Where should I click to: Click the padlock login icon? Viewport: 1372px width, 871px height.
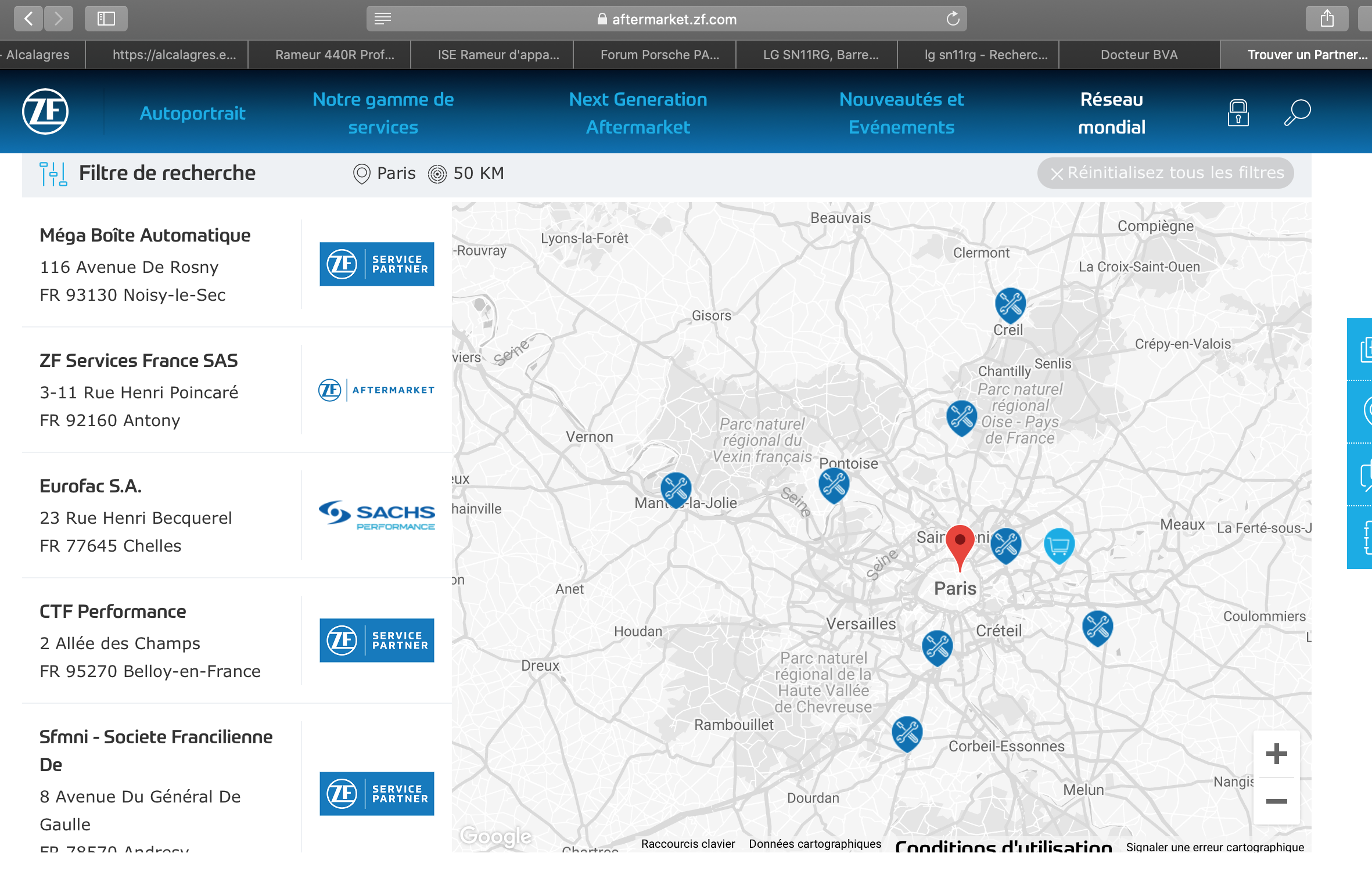click(1238, 113)
